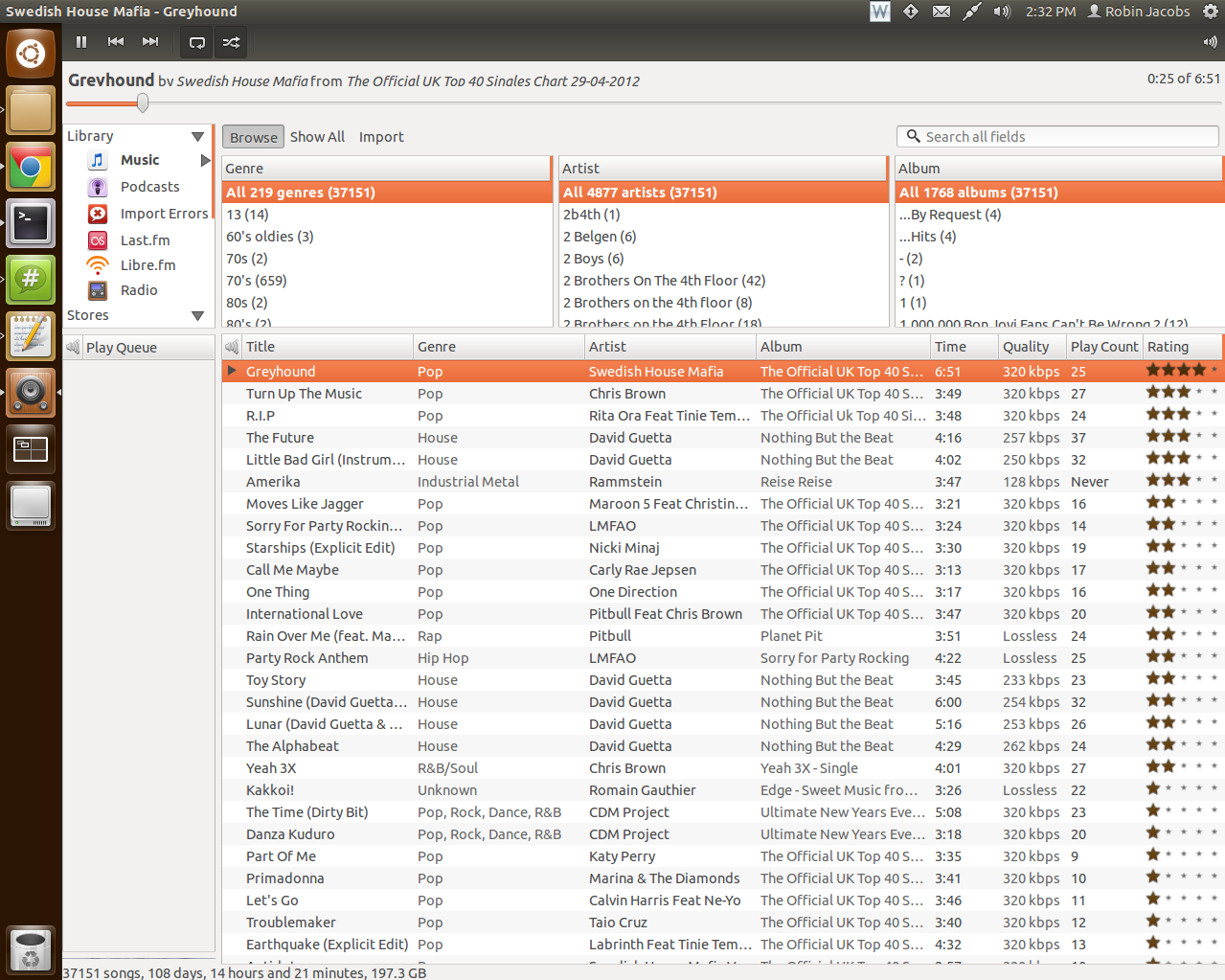The width and height of the screenshot is (1225, 980).
Task: Expand the Music source arrow
Action: pos(205,160)
